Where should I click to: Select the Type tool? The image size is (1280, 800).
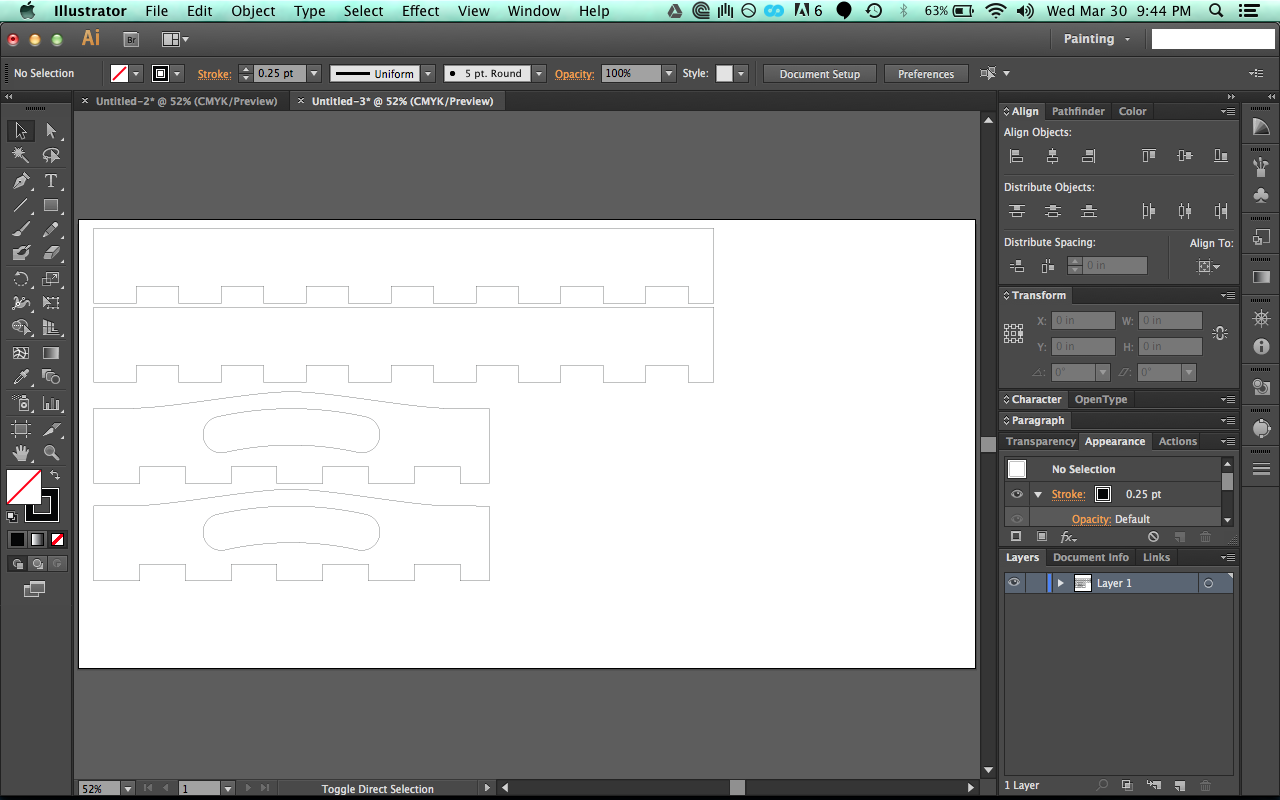pyautogui.click(x=51, y=181)
